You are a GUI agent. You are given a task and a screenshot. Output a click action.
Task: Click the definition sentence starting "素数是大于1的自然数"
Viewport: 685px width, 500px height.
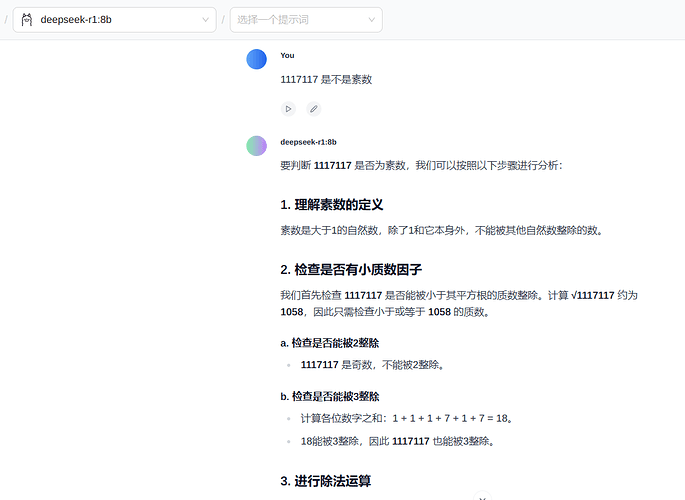pyautogui.click(x=442, y=230)
